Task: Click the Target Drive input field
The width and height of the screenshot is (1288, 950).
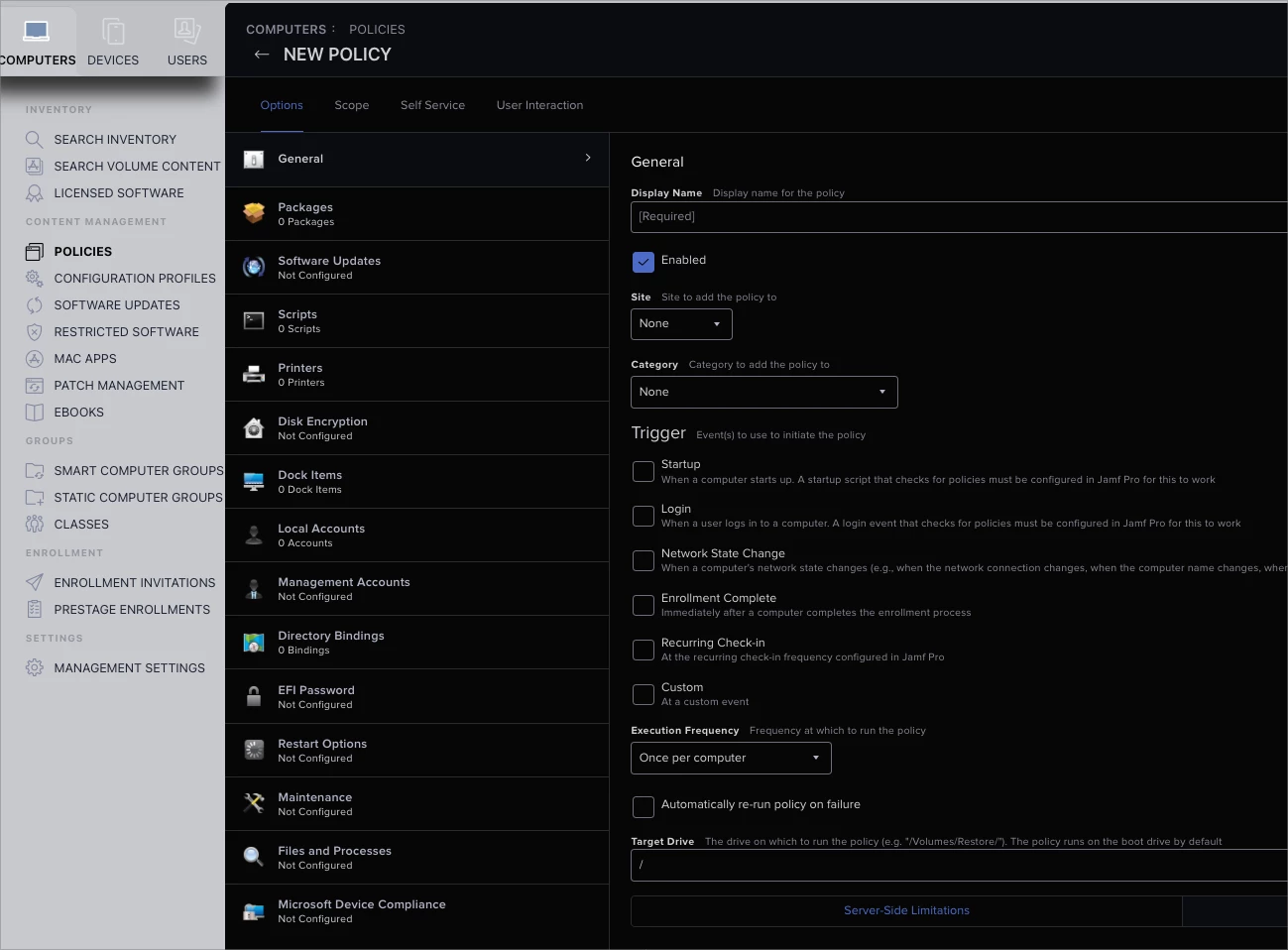Action: point(959,865)
